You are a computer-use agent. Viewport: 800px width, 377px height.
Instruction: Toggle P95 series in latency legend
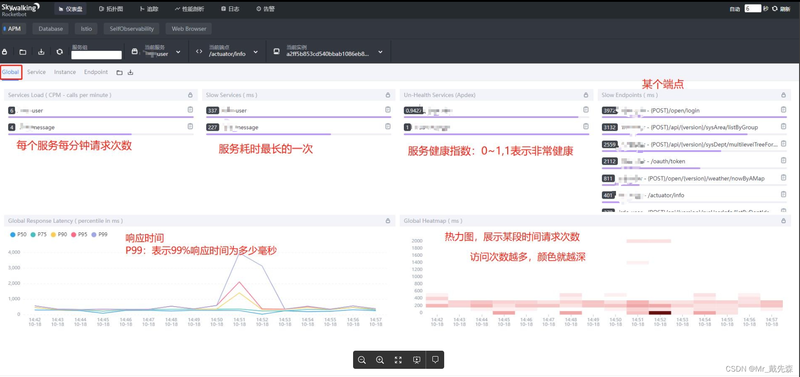coord(79,235)
